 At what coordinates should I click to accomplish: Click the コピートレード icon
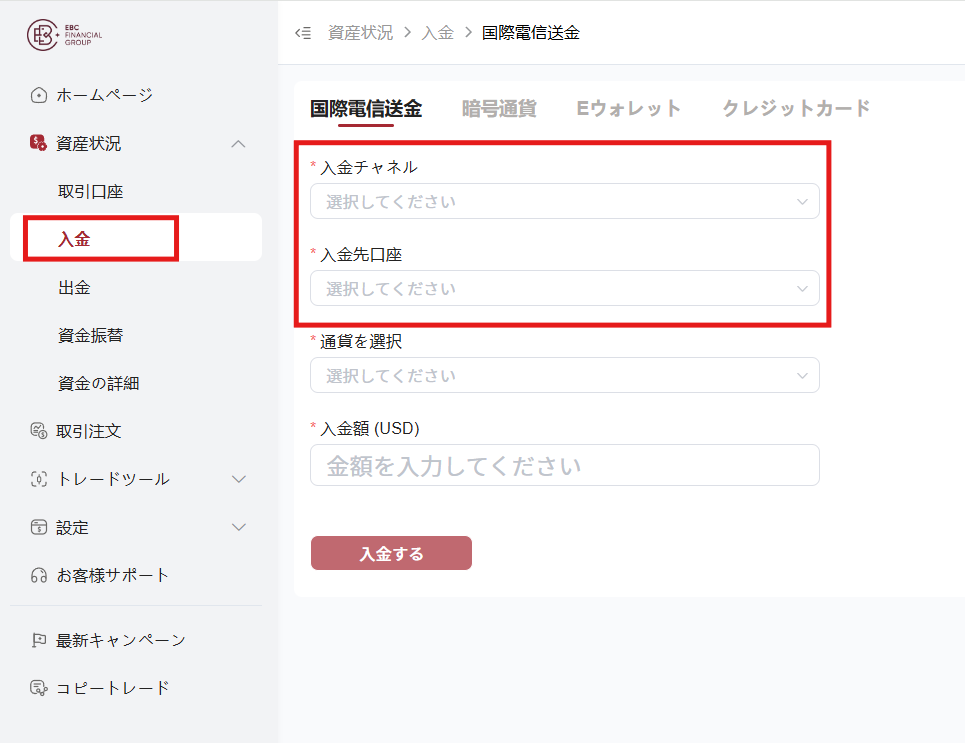coord(39,688)
